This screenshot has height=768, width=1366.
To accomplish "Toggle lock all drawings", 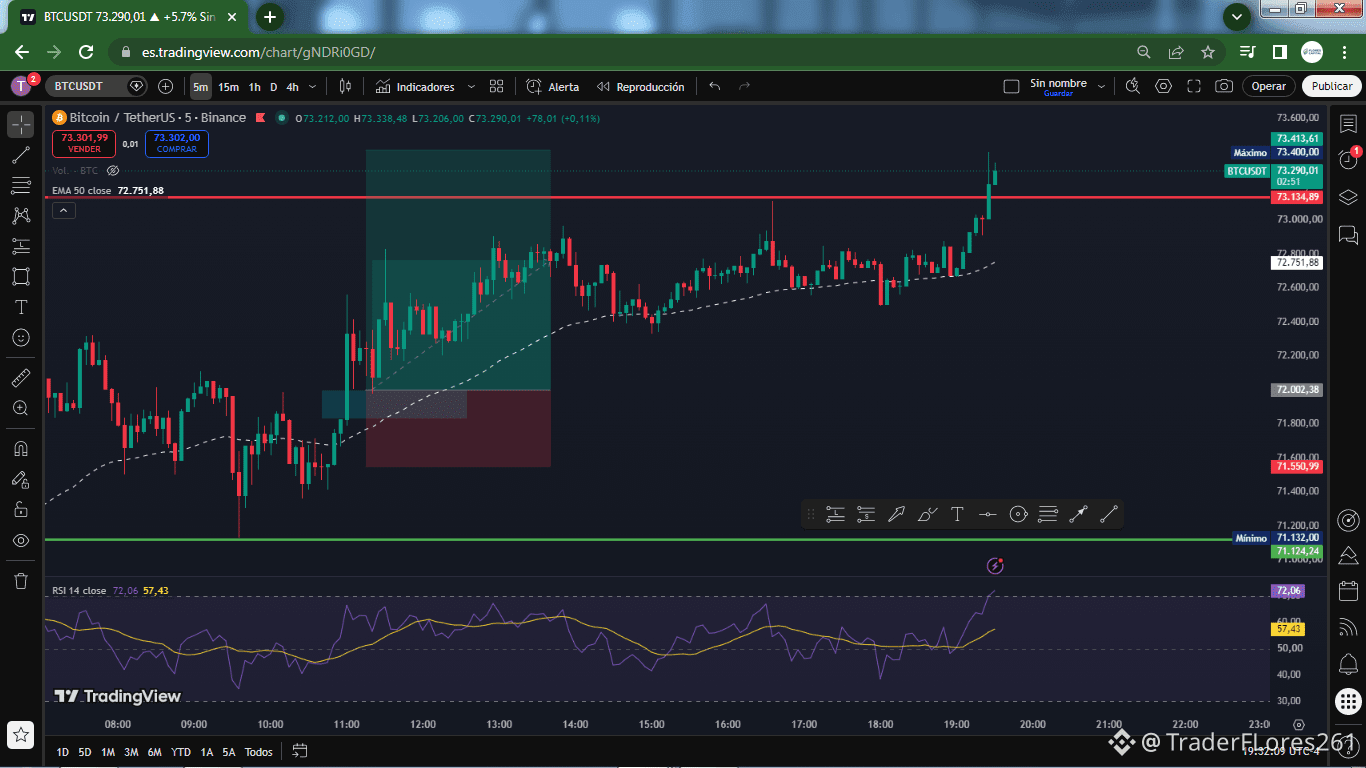I will [x=21, y=509].
